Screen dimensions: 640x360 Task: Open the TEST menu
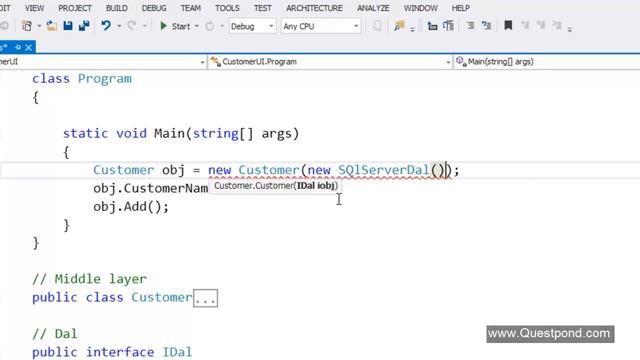[x=262, y=8]
